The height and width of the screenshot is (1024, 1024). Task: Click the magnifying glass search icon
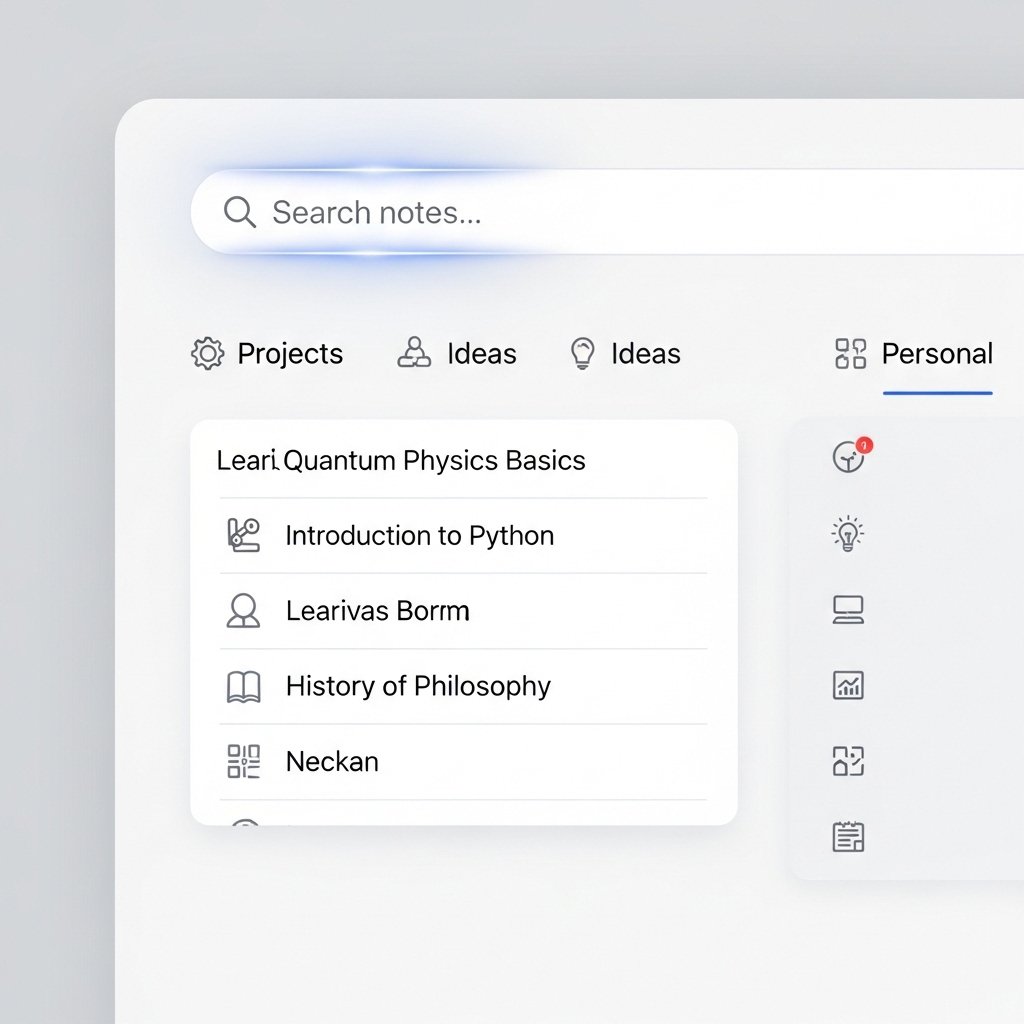(239, 212)
